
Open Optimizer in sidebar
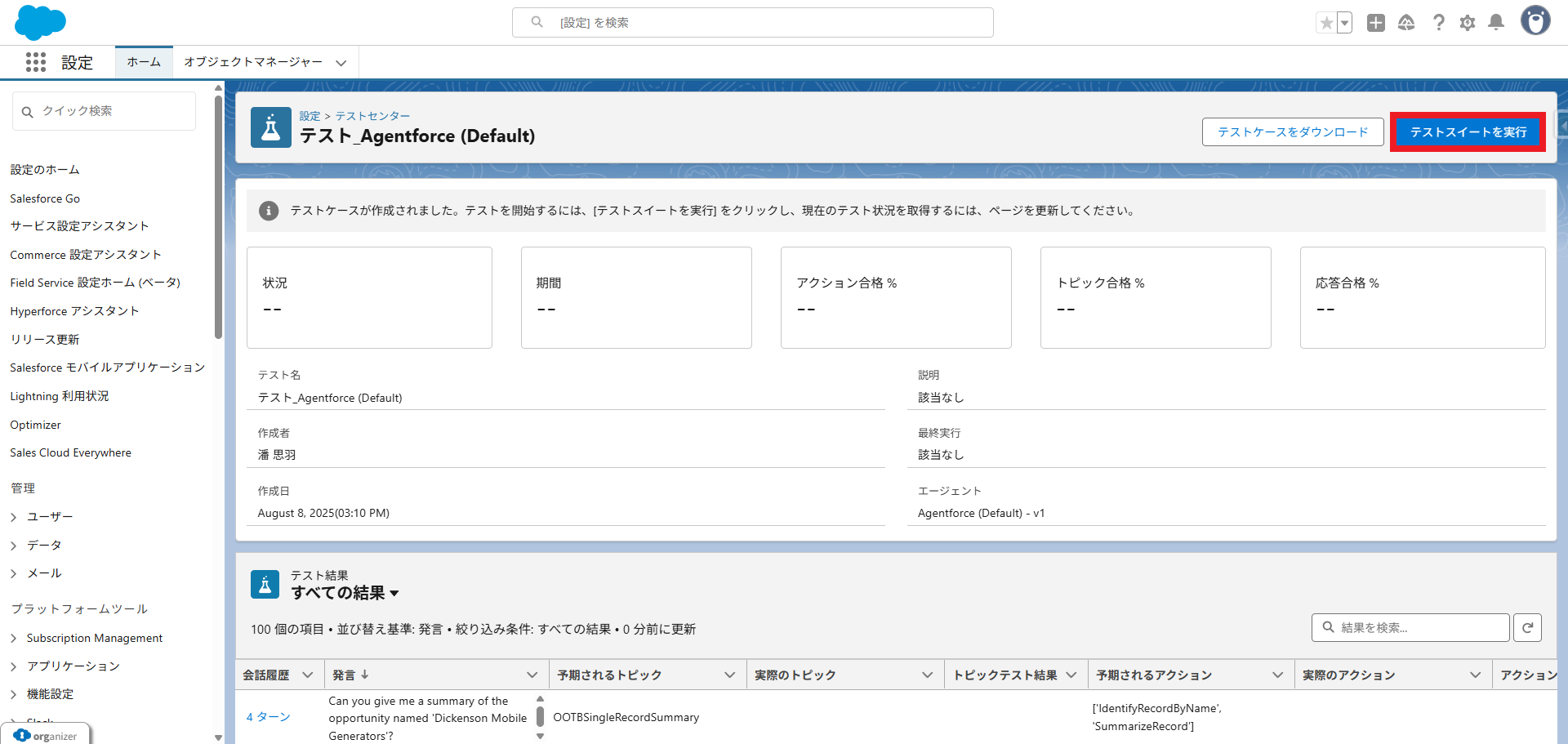pyautogui.click(x=35, y=425)
